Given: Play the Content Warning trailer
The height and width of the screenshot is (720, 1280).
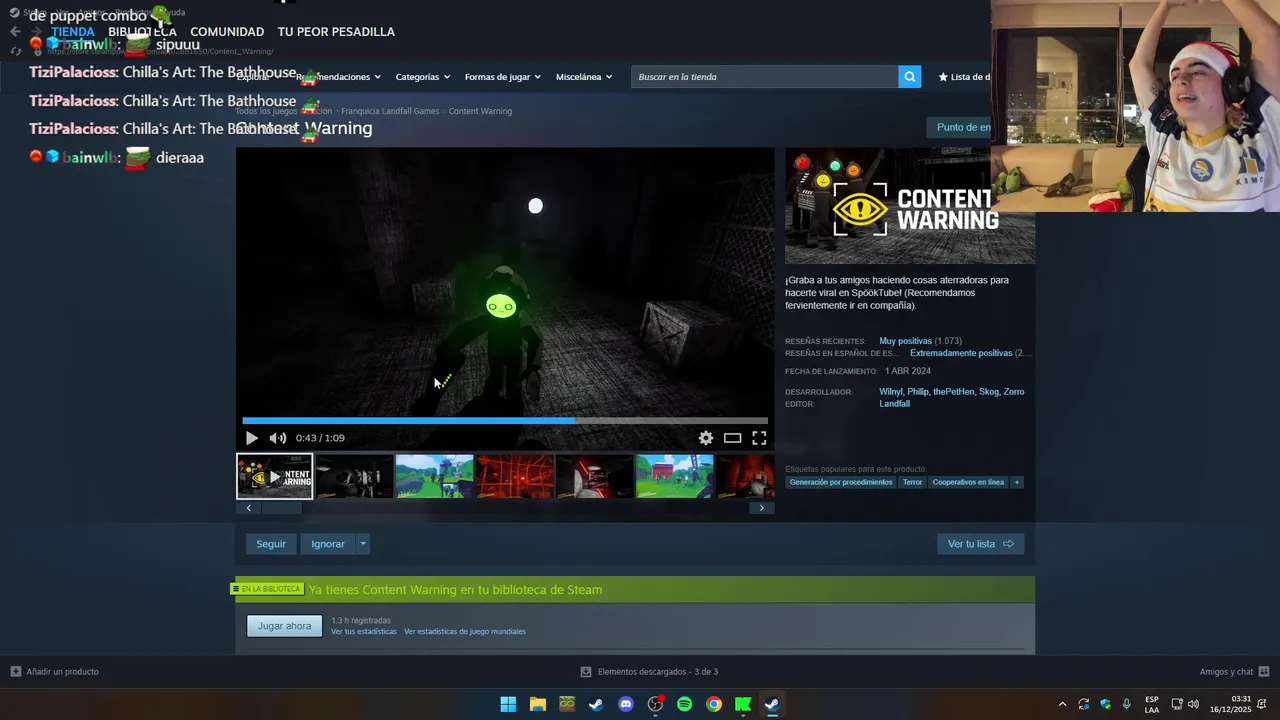Looking at the screenshot, I should (251, 438).
